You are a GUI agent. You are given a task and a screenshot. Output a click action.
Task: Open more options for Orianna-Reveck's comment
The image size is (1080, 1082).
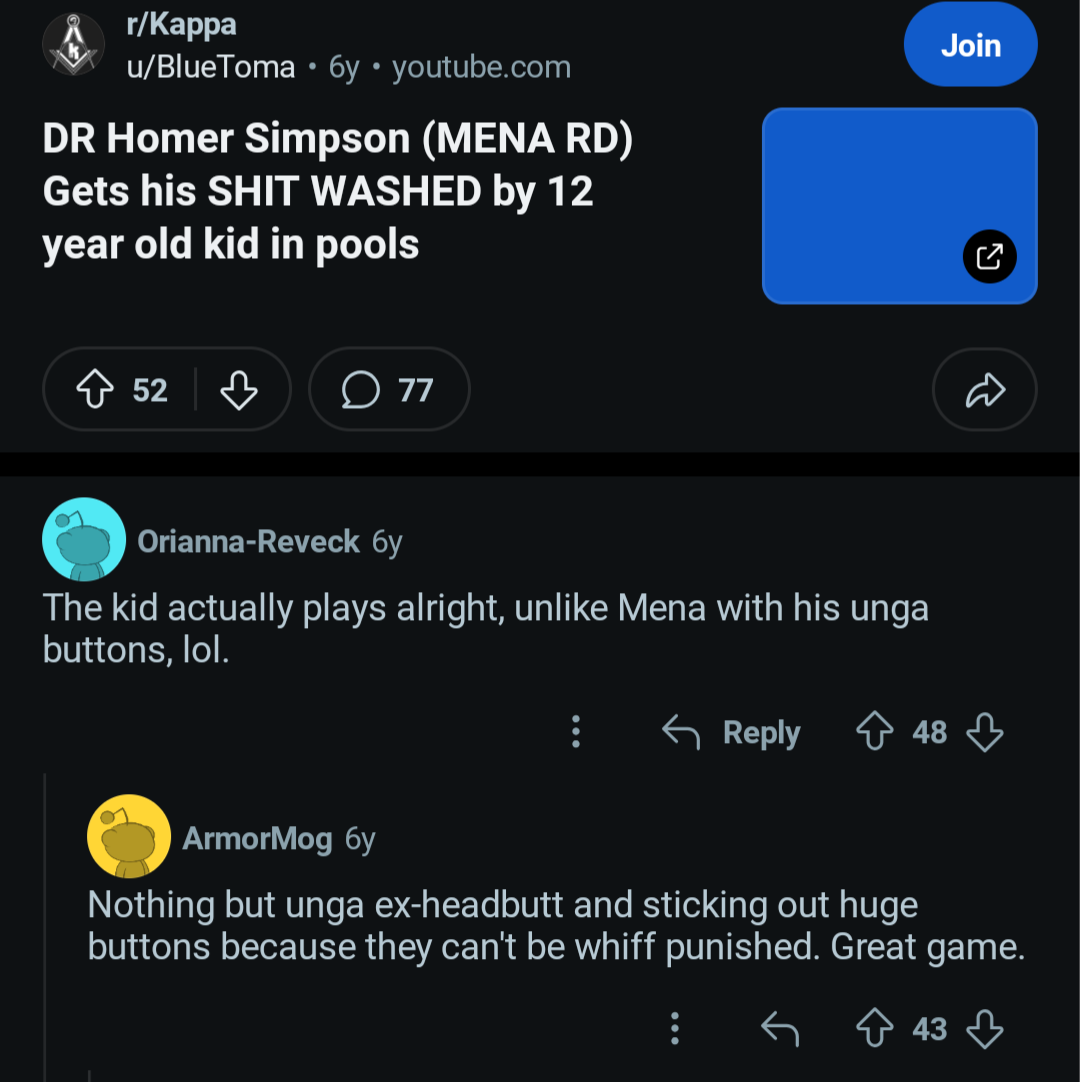point(575,732)
